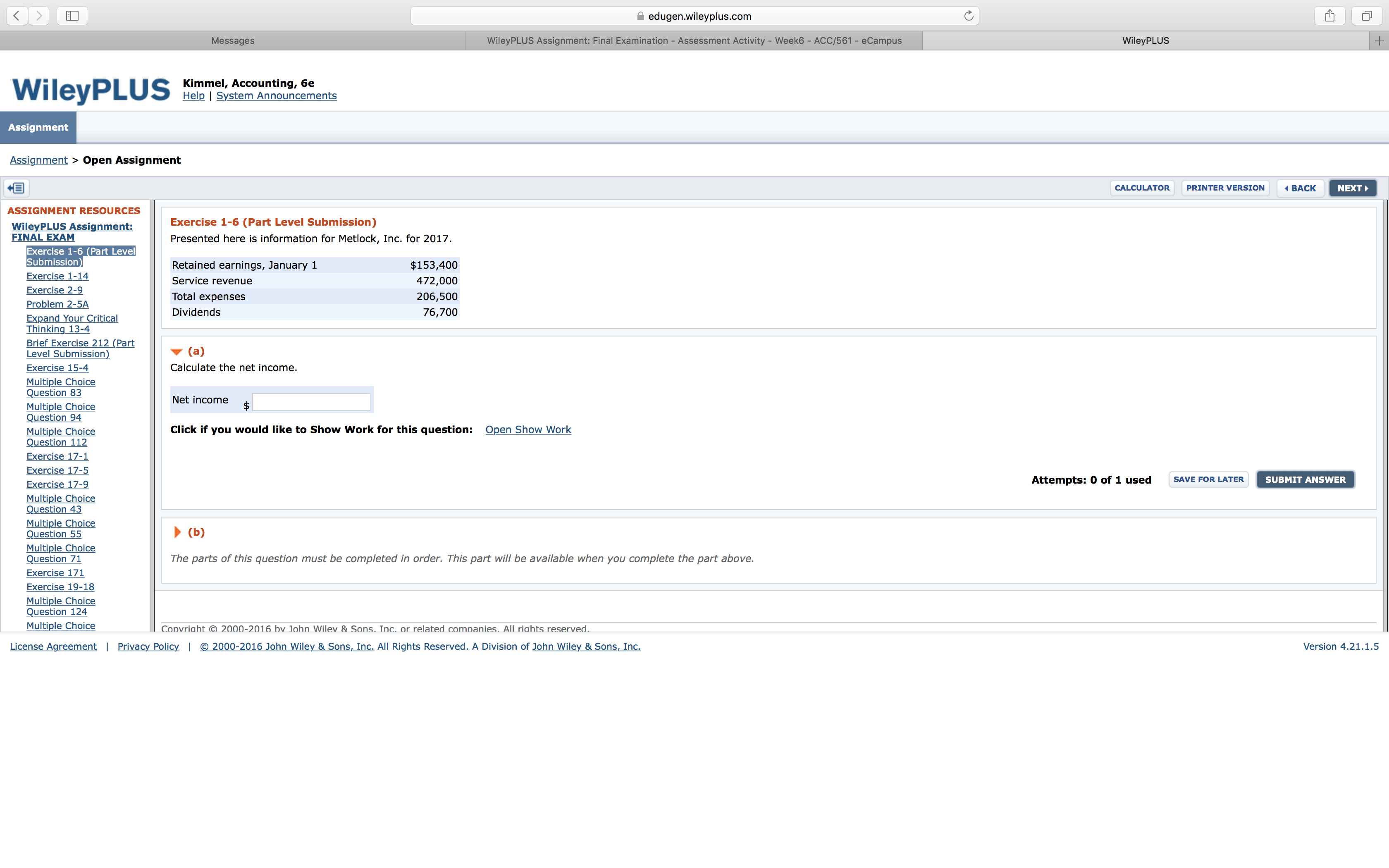
Task: Open the Help link
Action: [x=193, y=96]
